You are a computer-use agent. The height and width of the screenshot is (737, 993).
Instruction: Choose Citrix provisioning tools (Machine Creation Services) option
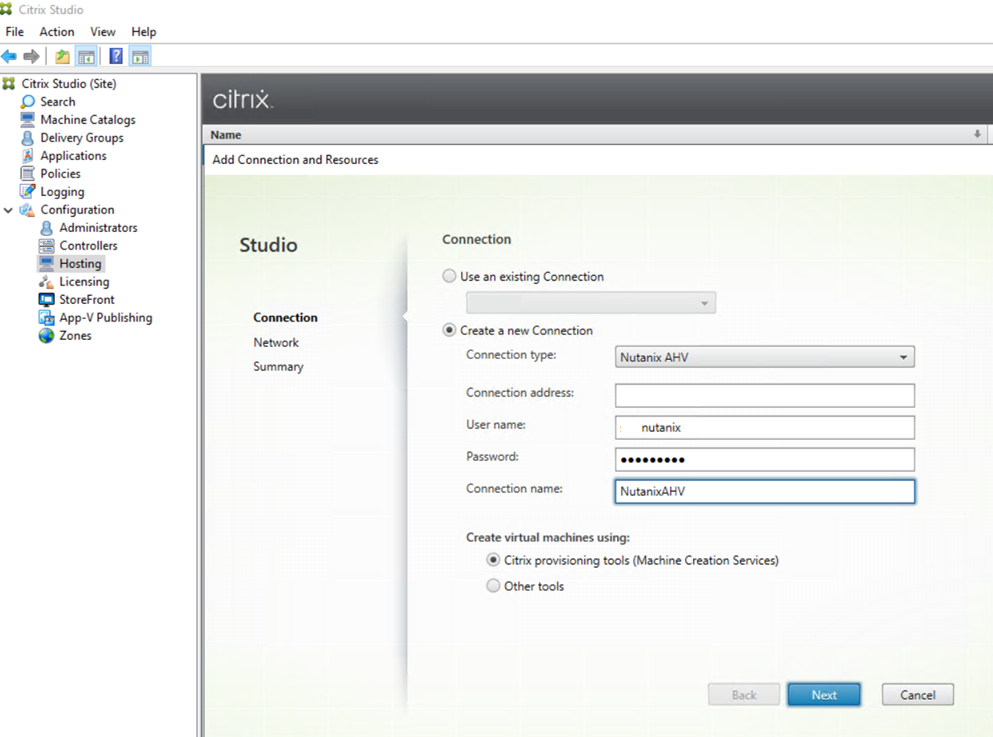pos(493,561)
